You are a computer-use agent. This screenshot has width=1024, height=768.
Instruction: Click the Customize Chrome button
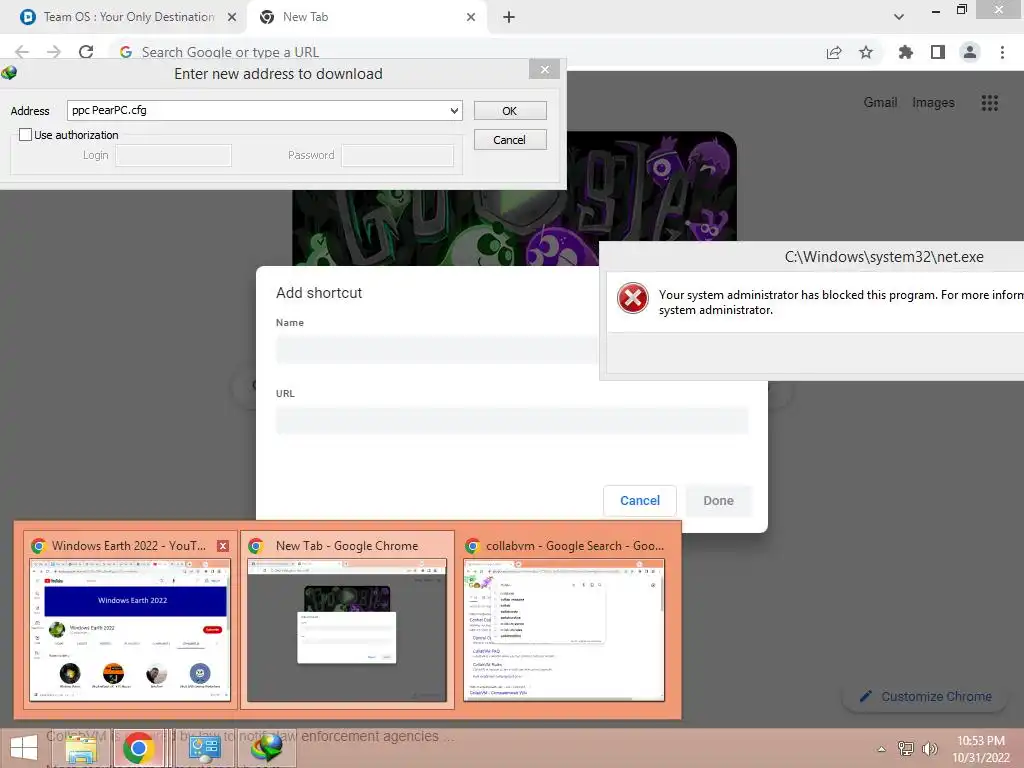pos(927,697)
